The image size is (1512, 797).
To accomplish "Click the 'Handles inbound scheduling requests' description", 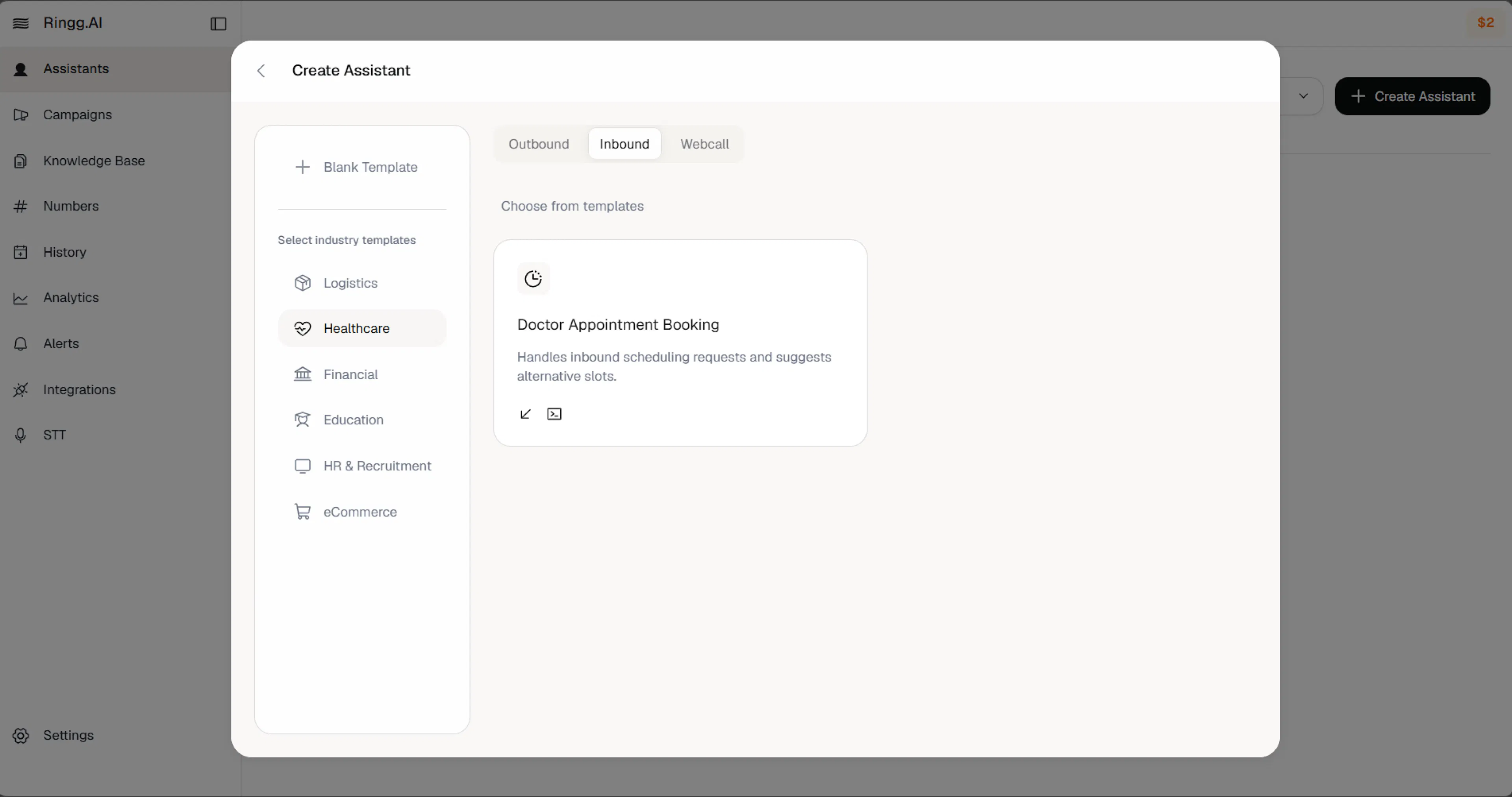I will click(x=674, y=367).
